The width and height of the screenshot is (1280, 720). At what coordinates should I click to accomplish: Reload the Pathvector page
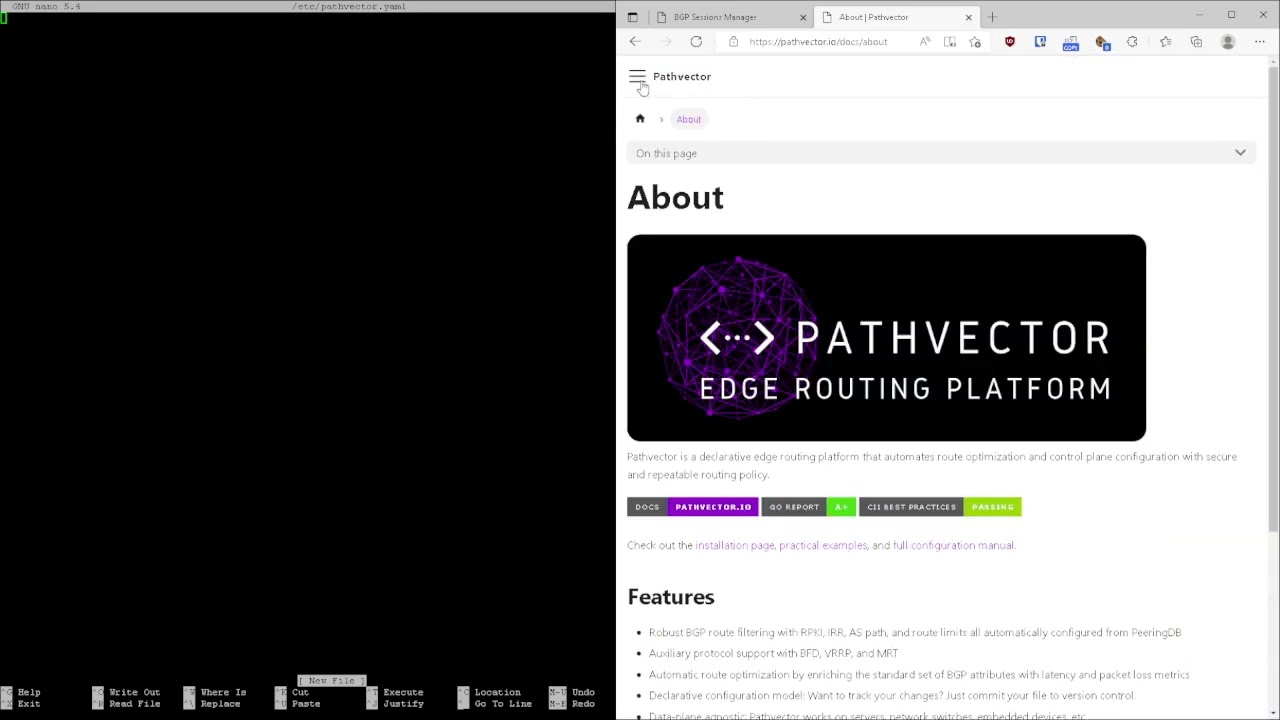click(x=696, y=42)
